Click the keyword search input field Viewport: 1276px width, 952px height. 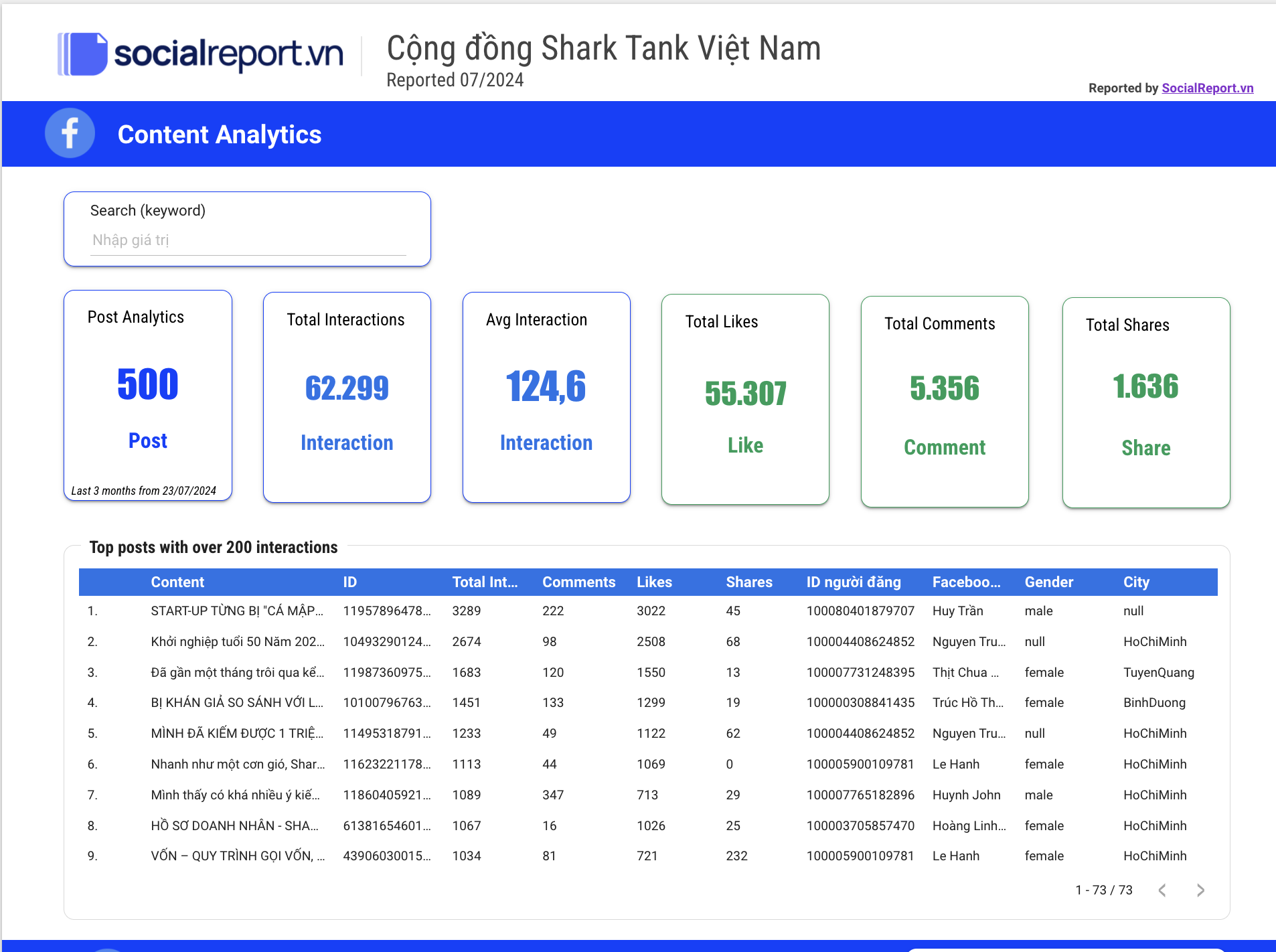tap(248, 240)
